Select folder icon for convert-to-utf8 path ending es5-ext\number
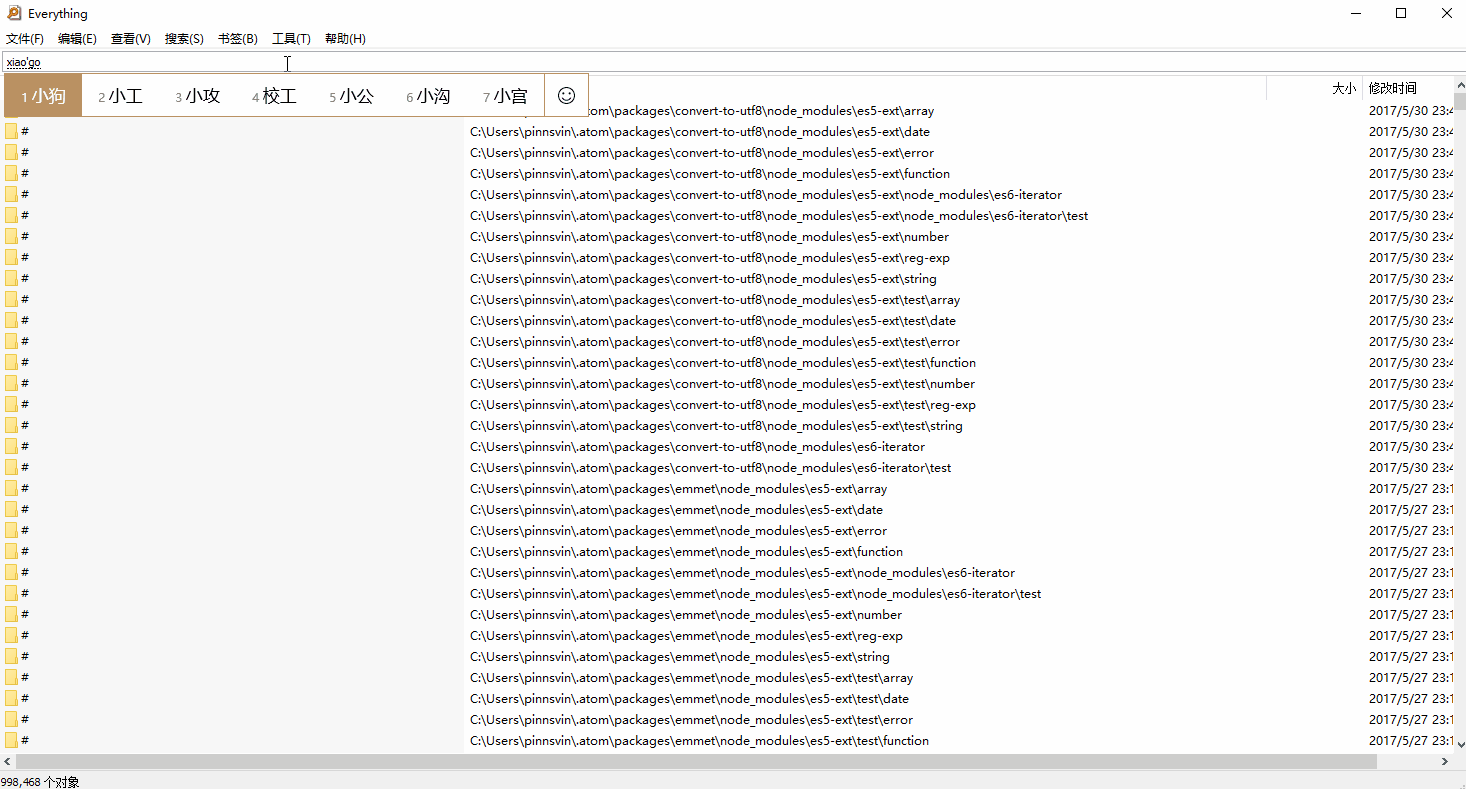The height and width of the screenshot is (789, 1466). tap(11, 237)
